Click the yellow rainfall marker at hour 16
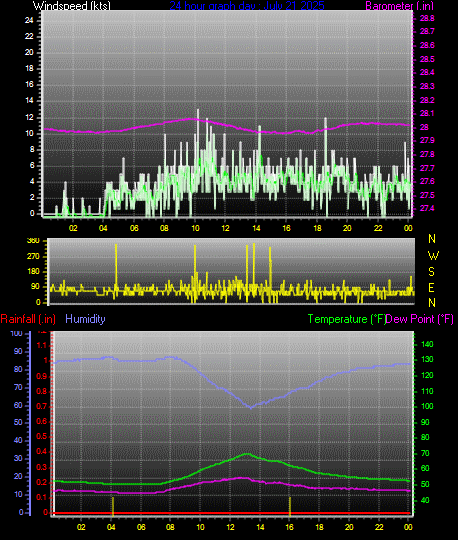 [x=290, y=506]
